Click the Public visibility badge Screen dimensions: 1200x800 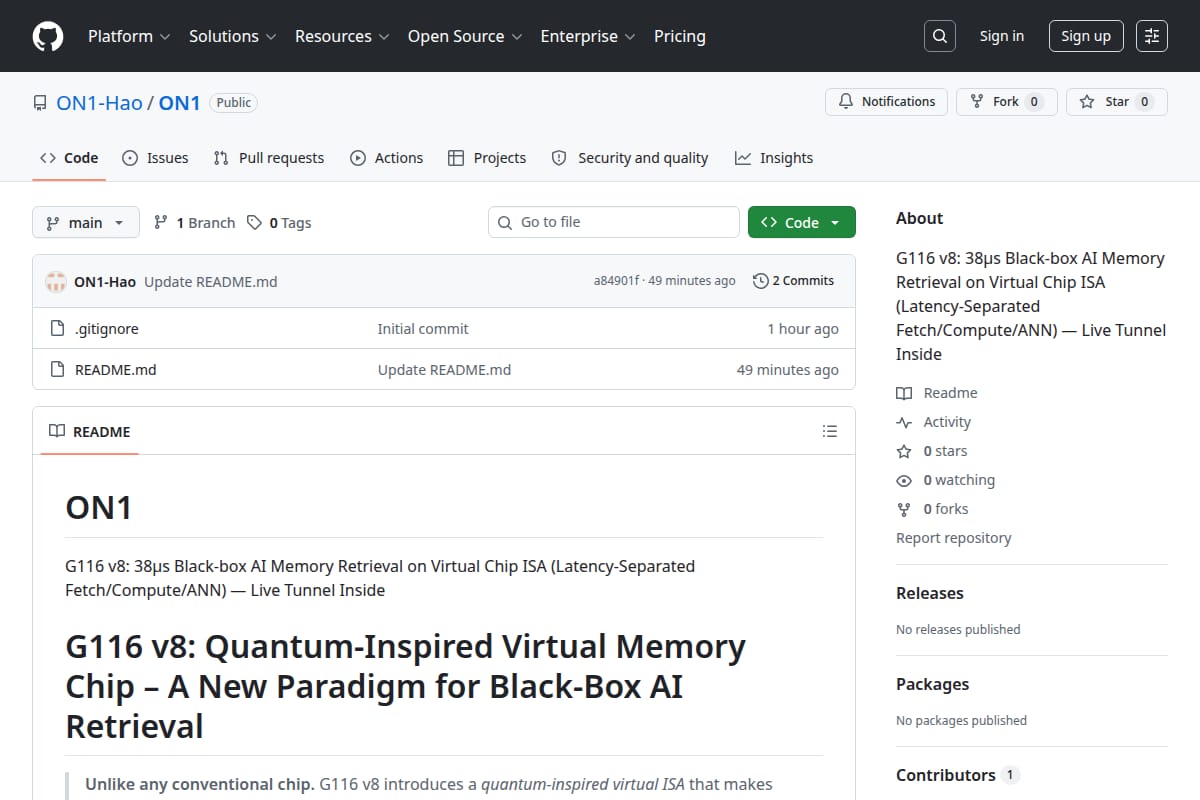pyautogui.click(x=234, y=102)
